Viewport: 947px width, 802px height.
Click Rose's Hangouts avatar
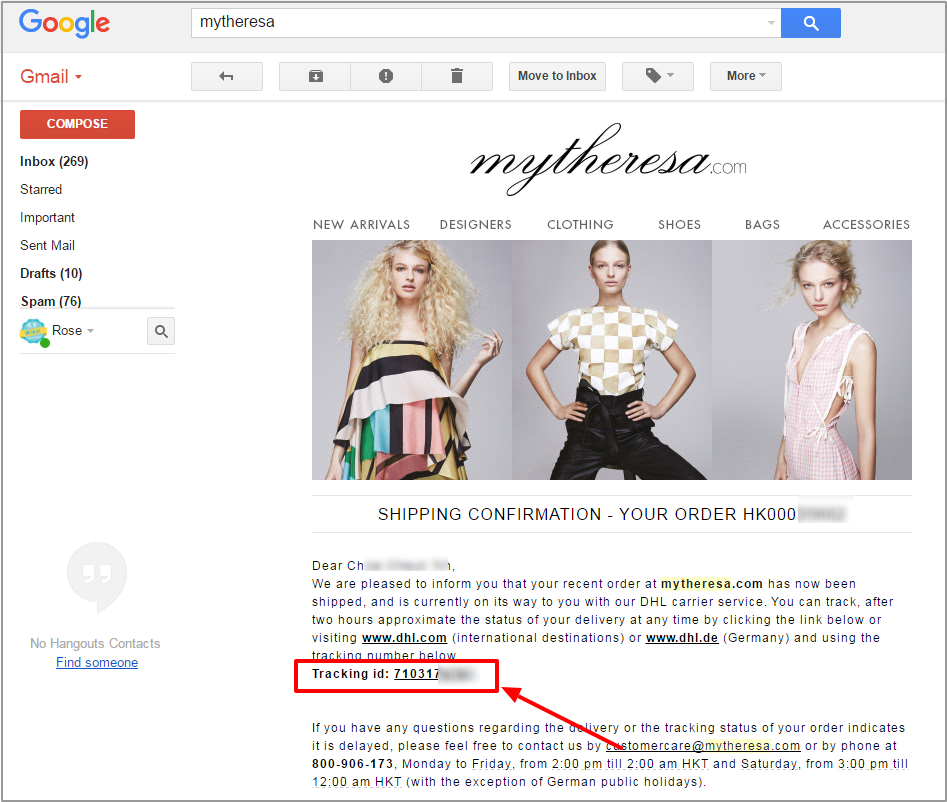34,332
